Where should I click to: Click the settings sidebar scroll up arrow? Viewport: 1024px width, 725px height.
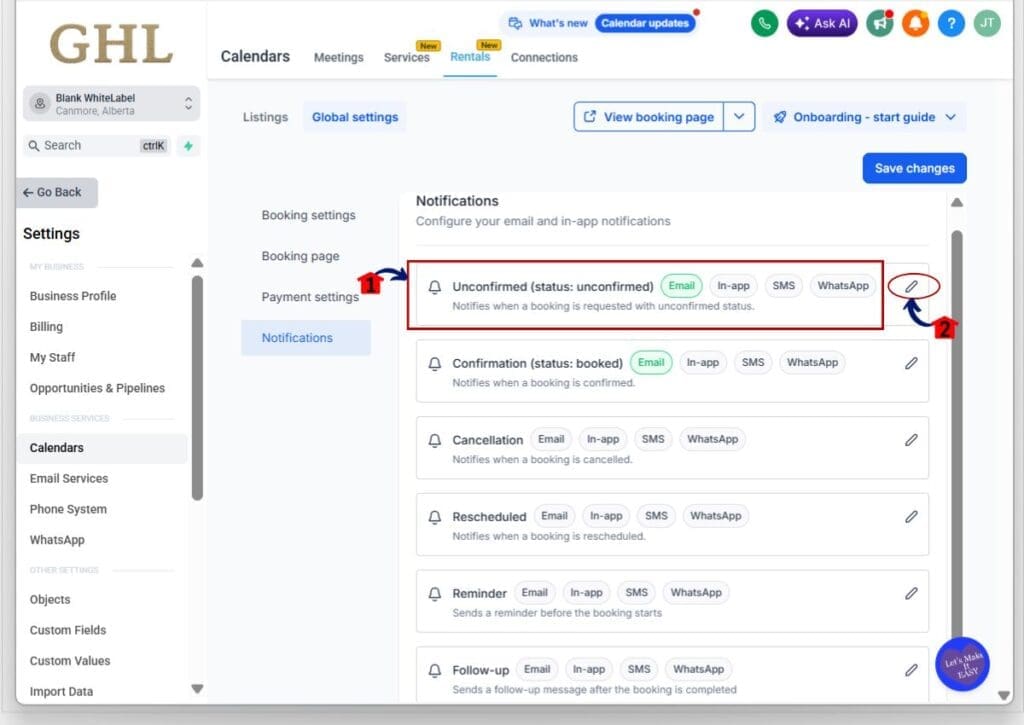coord(197,263)
